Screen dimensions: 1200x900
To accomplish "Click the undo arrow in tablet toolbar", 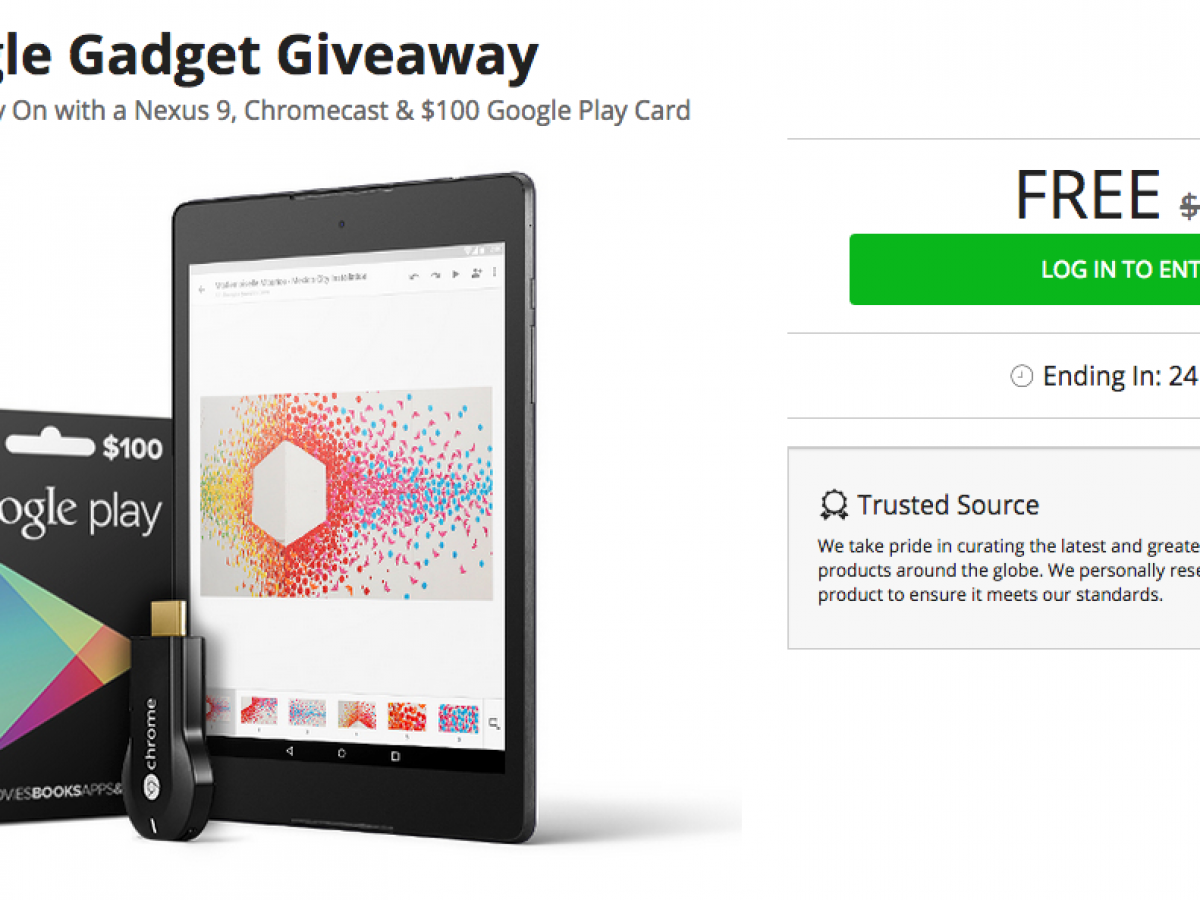I will [414, 275].
